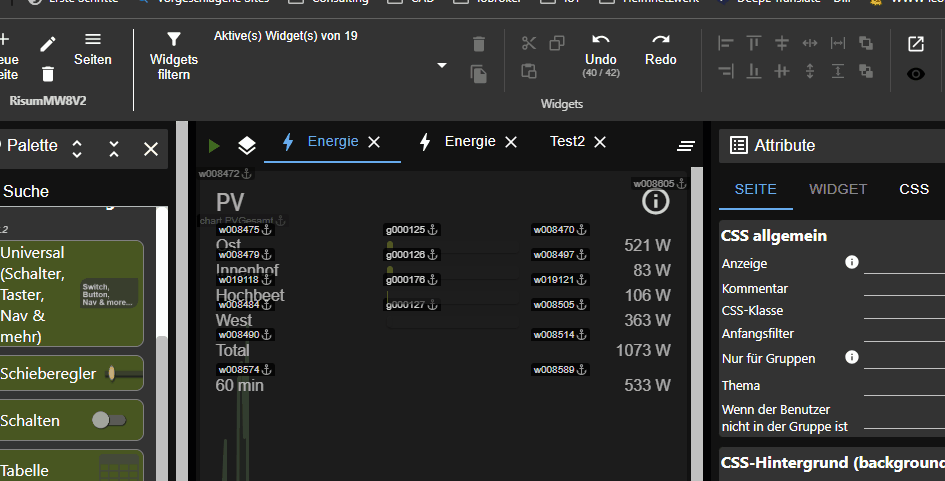This screenshot has width=945, height=481.
Task: Collapse all palette groups with fold arrows
Action: pyautogui.click(x=114, y=149)
